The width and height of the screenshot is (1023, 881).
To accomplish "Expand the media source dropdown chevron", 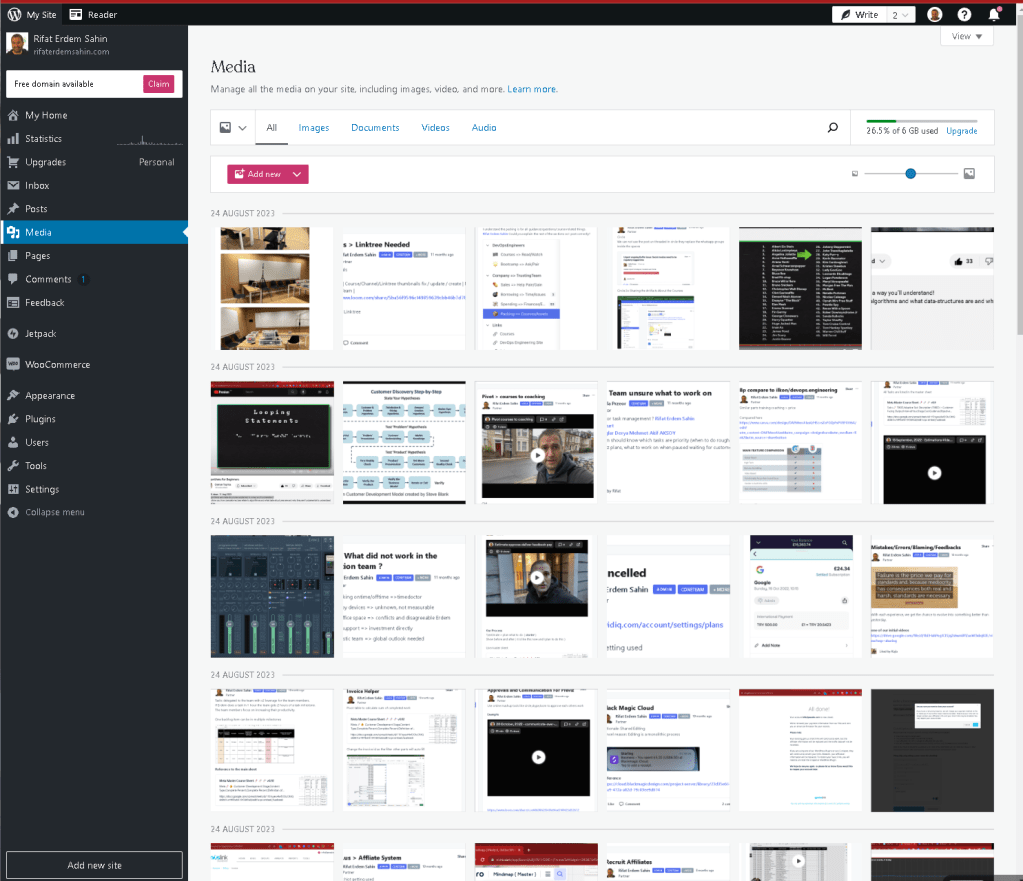I will tap(242, 128).
